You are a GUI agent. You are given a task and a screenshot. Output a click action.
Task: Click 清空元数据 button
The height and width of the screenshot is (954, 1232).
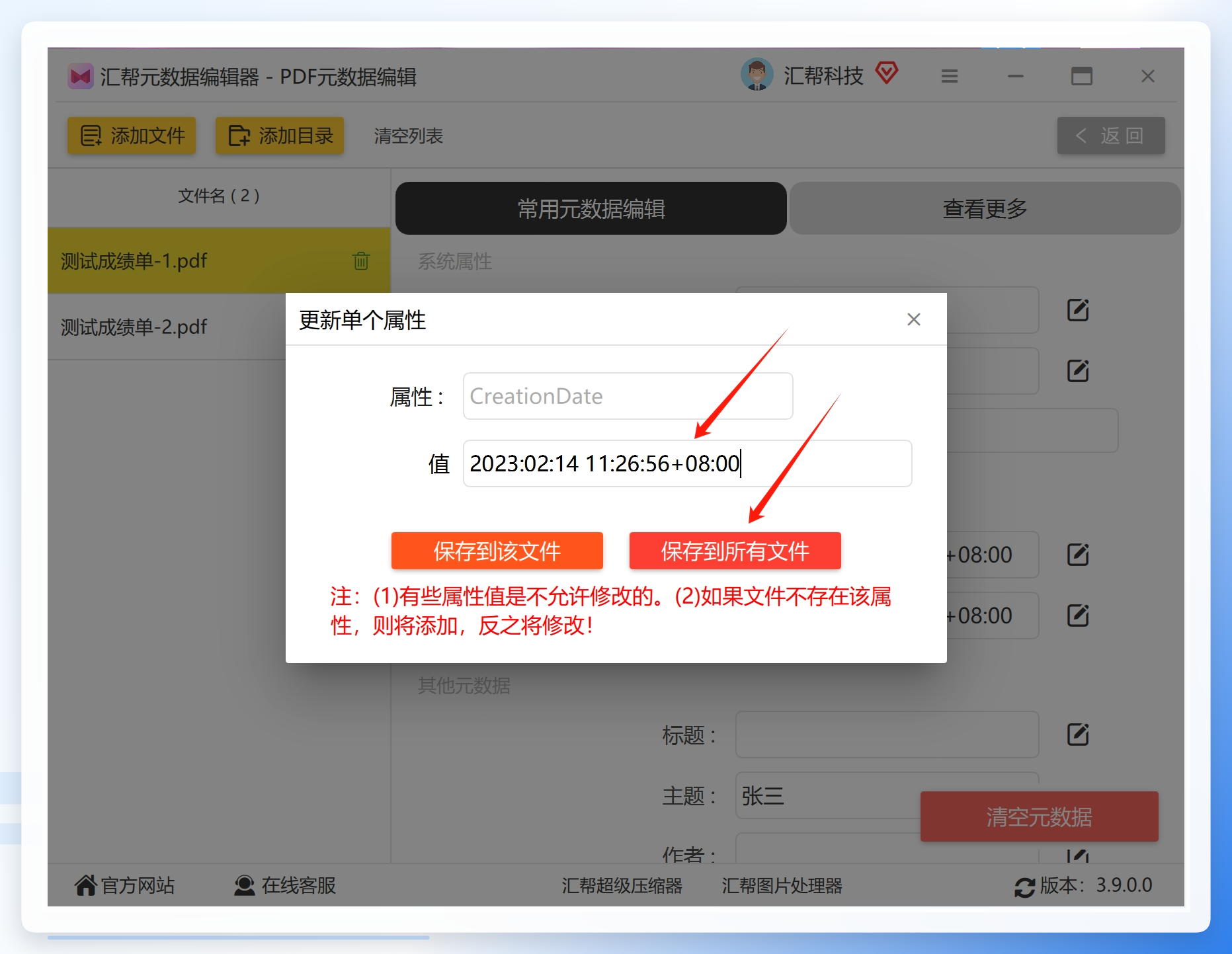click(x=1039, y=816)
